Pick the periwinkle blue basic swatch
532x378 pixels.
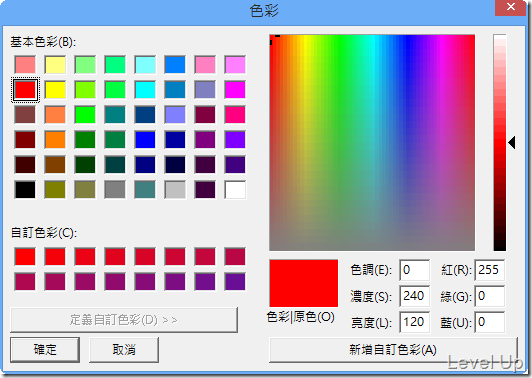pos(175,115)
